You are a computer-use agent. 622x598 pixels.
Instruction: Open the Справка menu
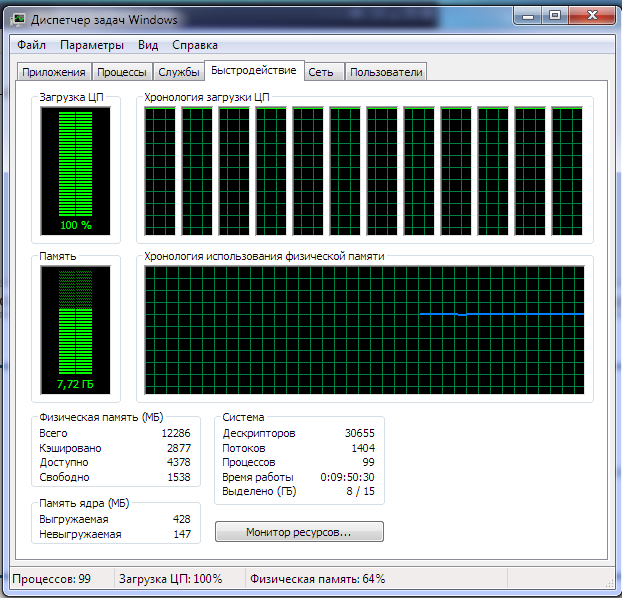(195, 45)
